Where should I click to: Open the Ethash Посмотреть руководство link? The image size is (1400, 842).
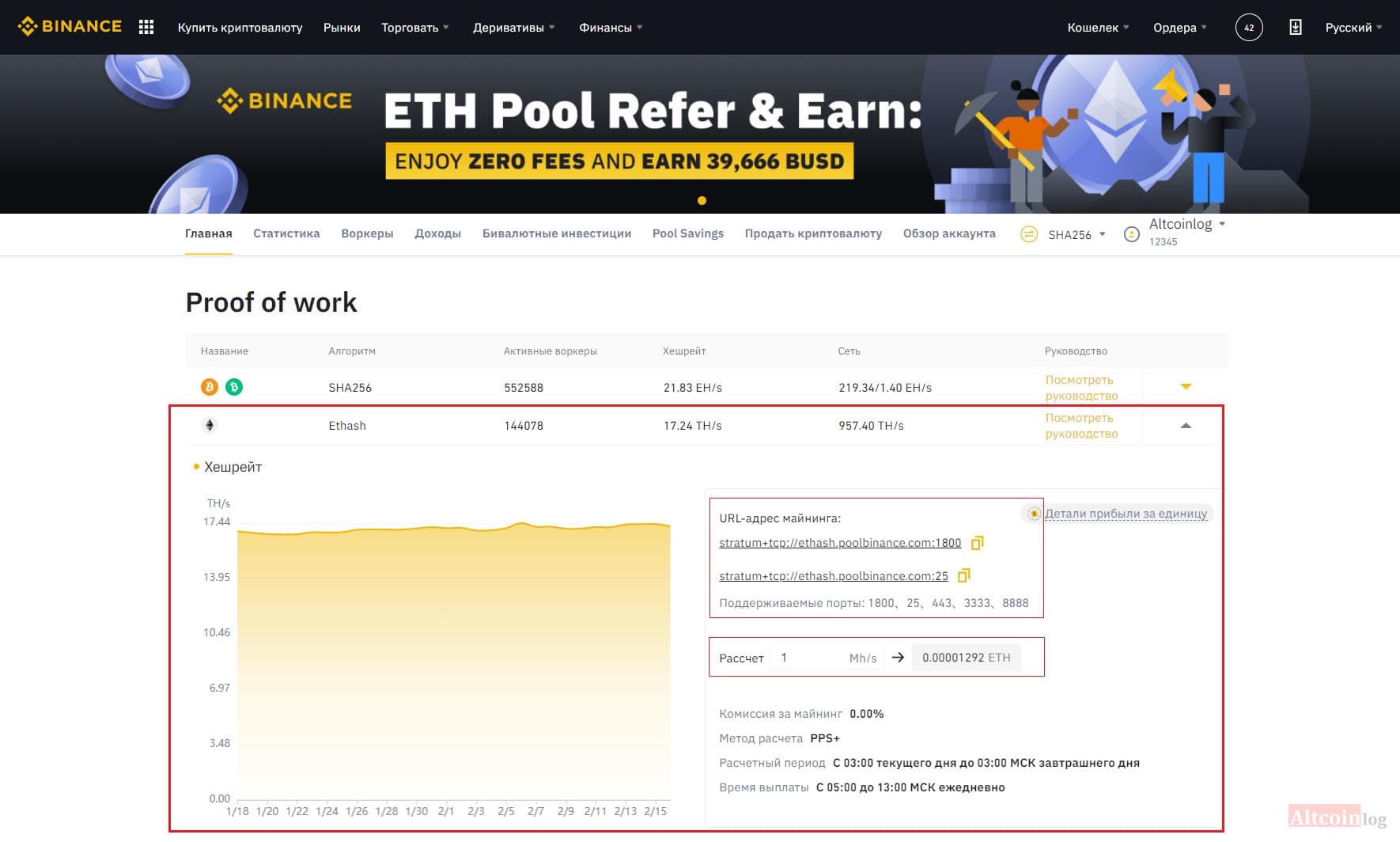pyautogui.click(x=1081, y=426)
